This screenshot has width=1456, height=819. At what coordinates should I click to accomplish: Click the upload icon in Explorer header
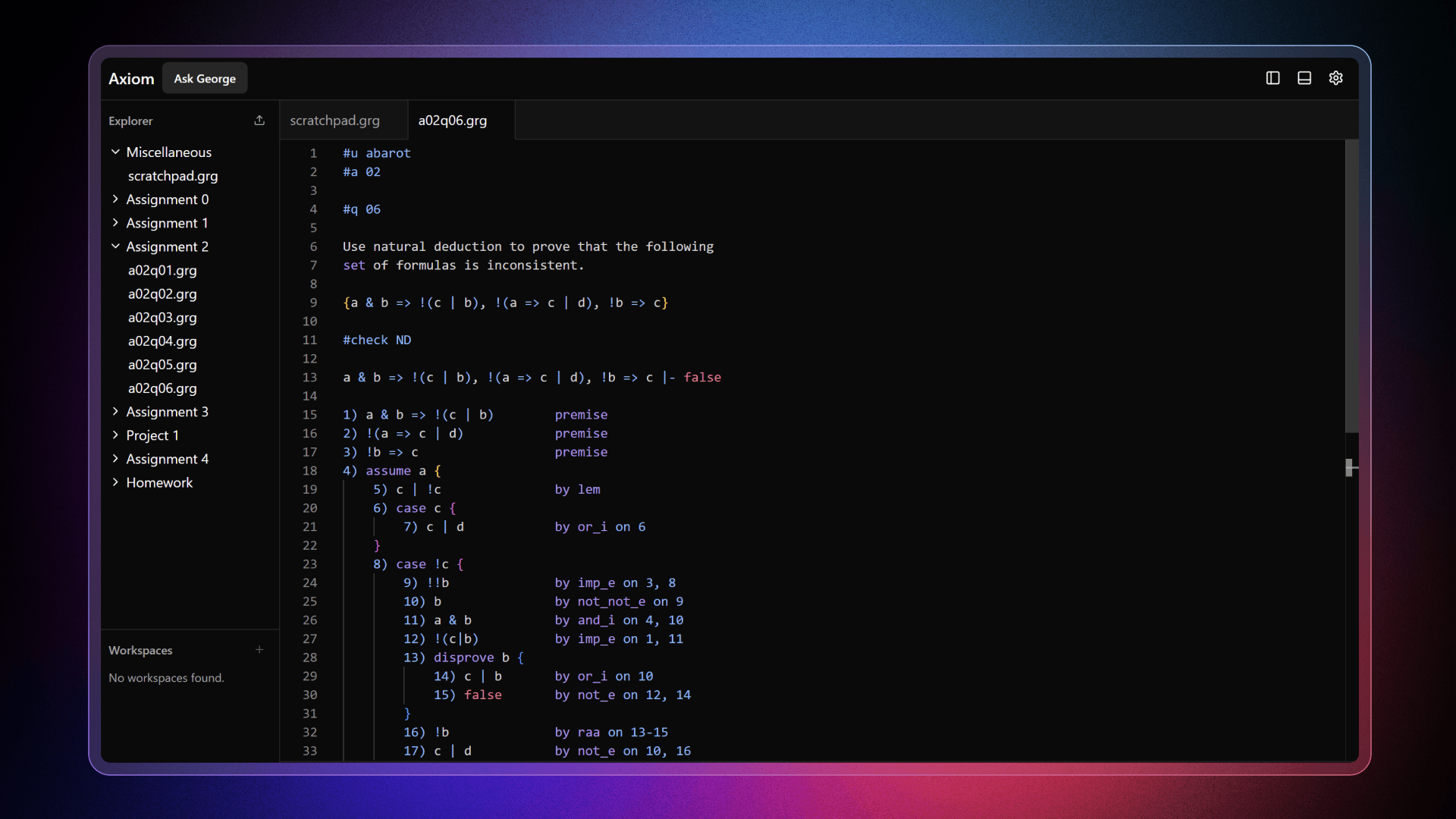pyautogui.click(x=259, y=120)
